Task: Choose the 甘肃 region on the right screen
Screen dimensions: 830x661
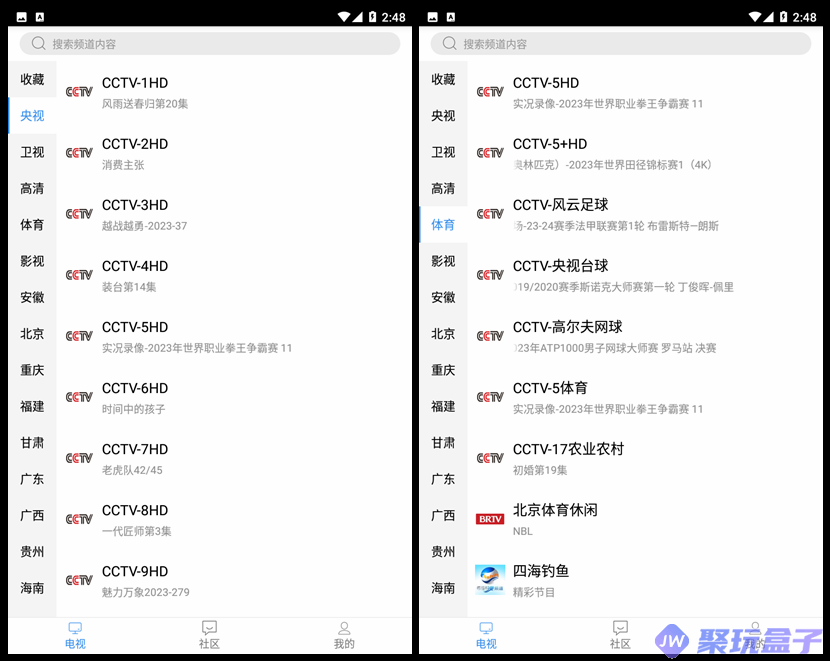Action: [x=444, y=443]
